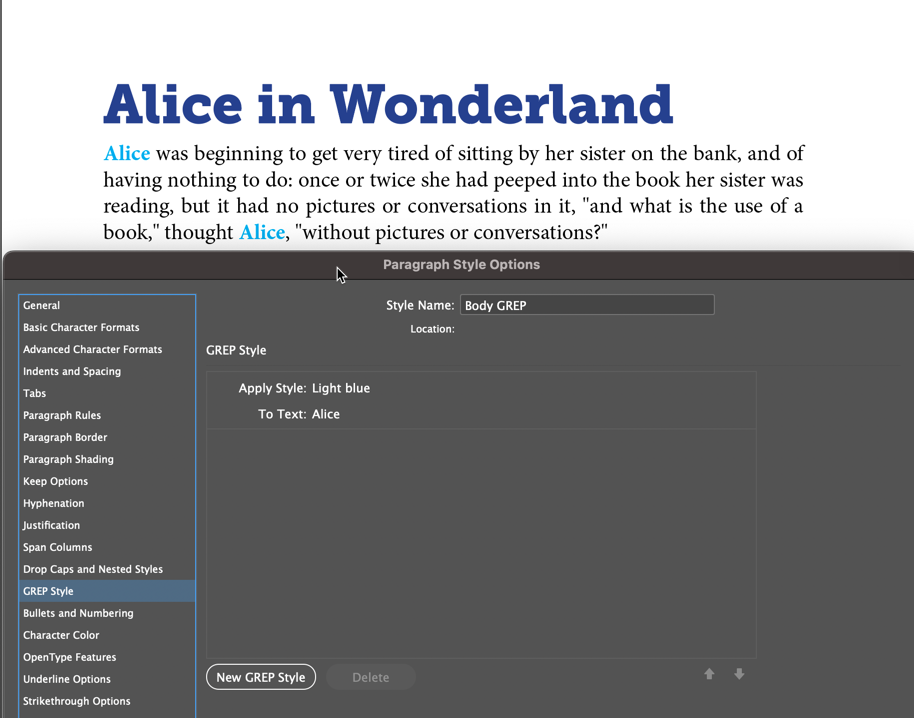This screenshot has height=718, width=914.
Task: Click To Text value Alice
Action: pos(326,414)
